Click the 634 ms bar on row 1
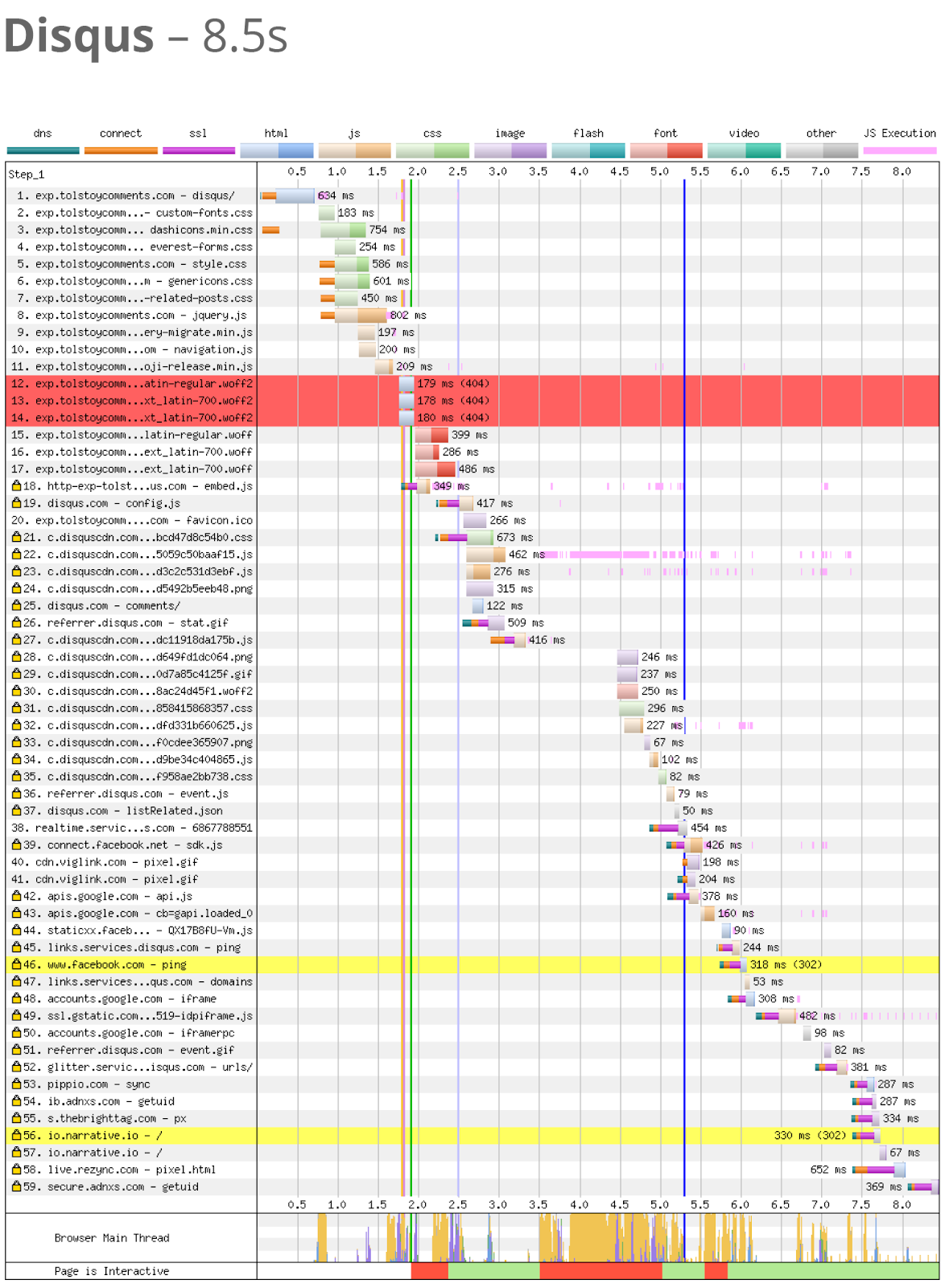Image resolution: width=945 pixels, height=1288 pixels. coord(287,196)
